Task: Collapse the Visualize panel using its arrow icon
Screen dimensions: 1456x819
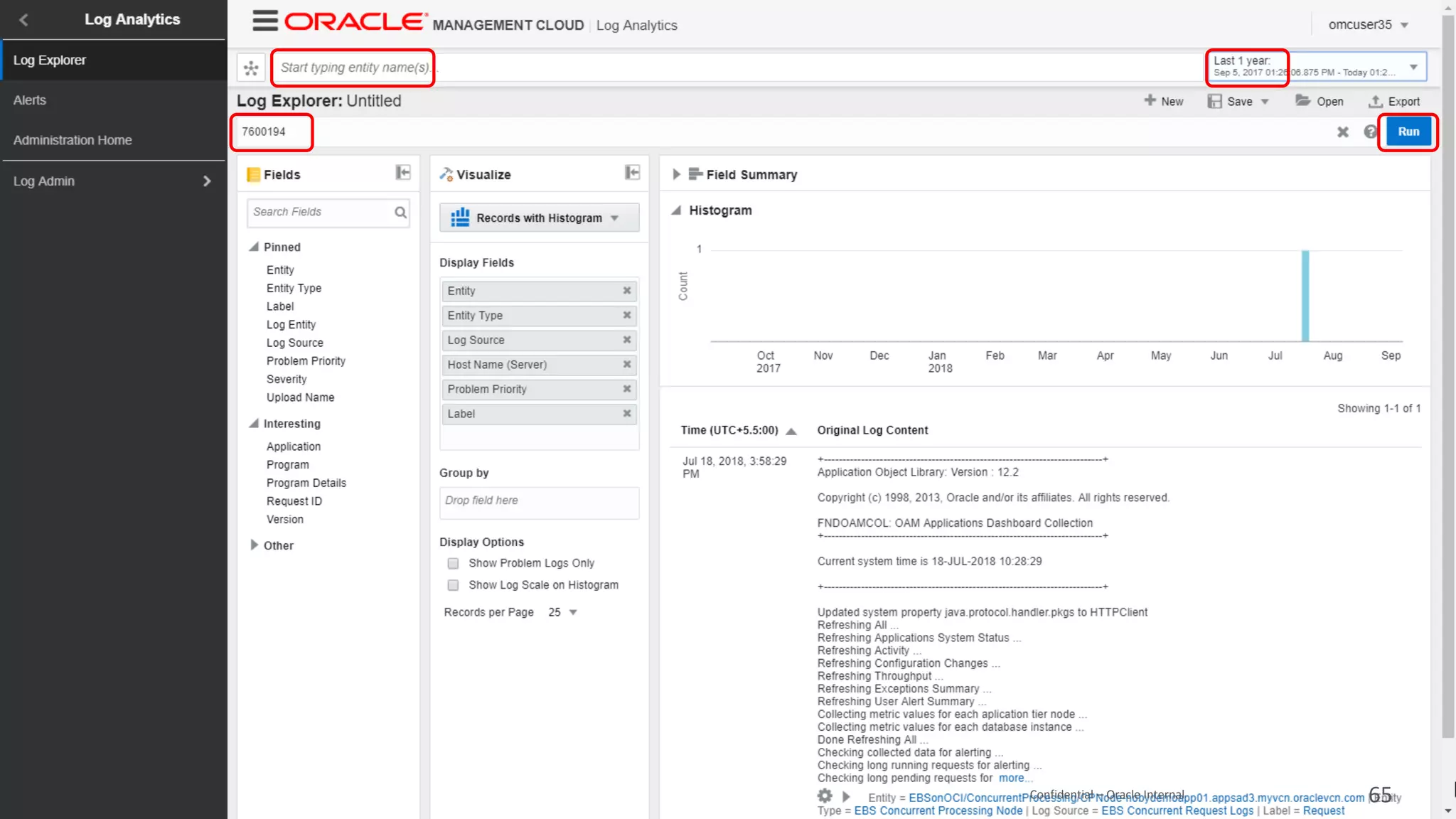Action: click(632, 173)
